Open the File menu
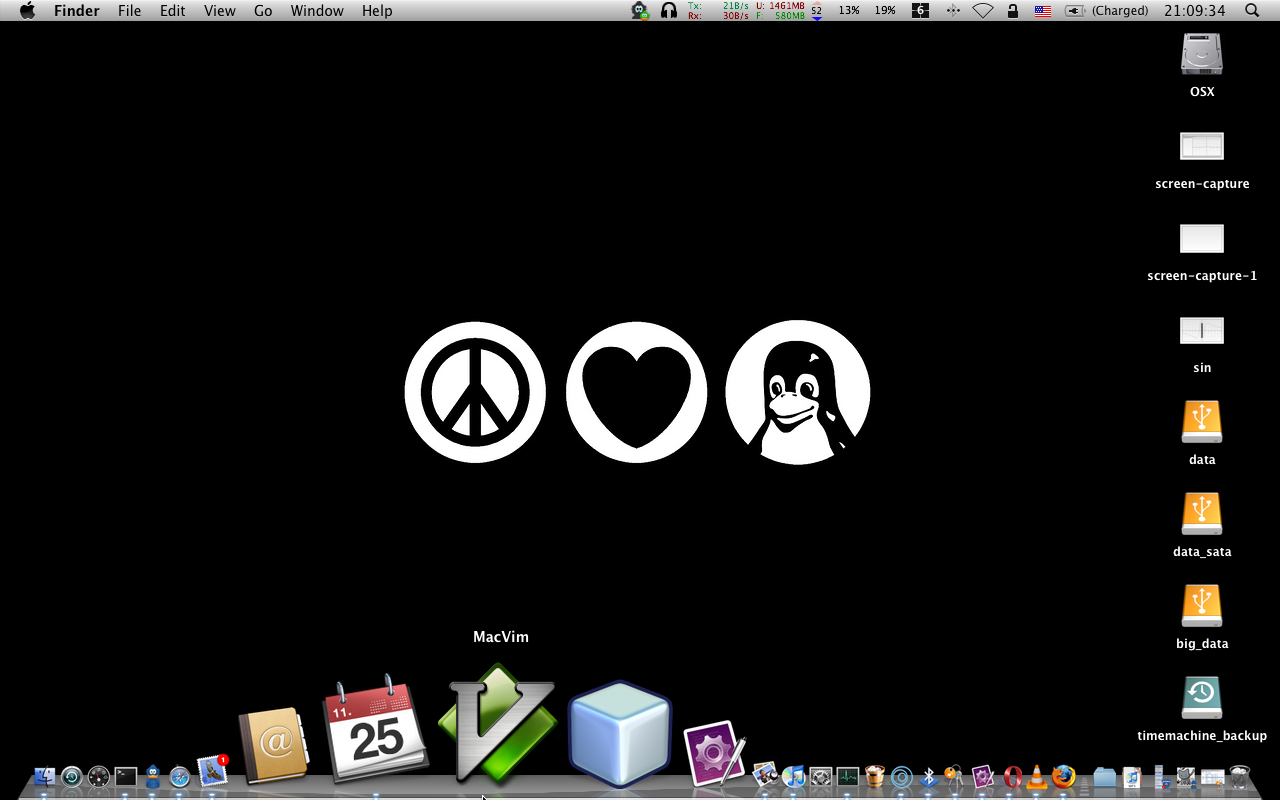The height and width of the screenshot is (800, 1280). tap(129, 11)
